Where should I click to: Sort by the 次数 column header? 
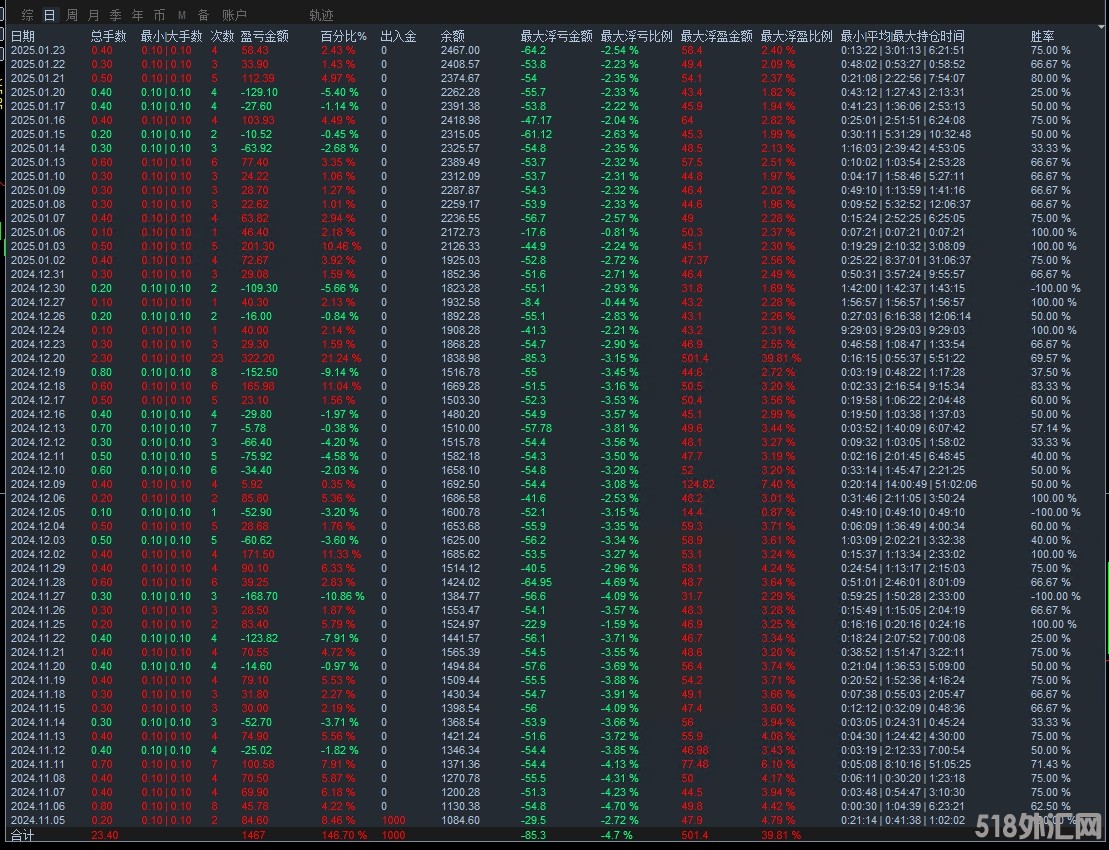[223, 36]
